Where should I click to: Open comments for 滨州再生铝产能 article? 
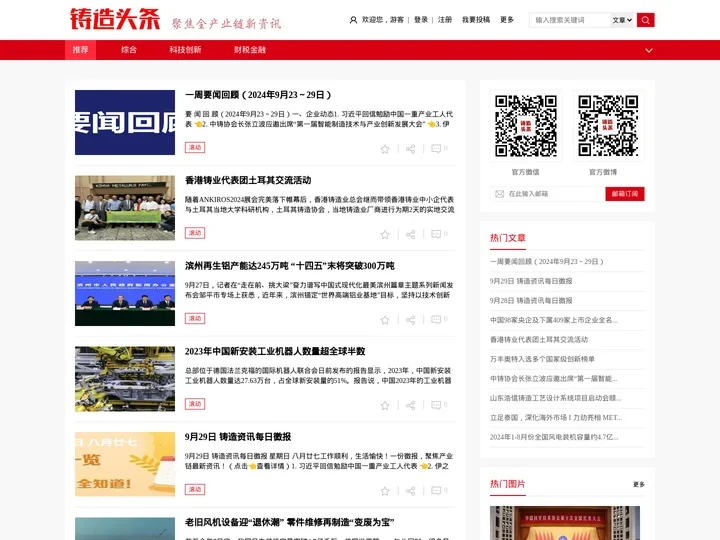coord(439,320)
